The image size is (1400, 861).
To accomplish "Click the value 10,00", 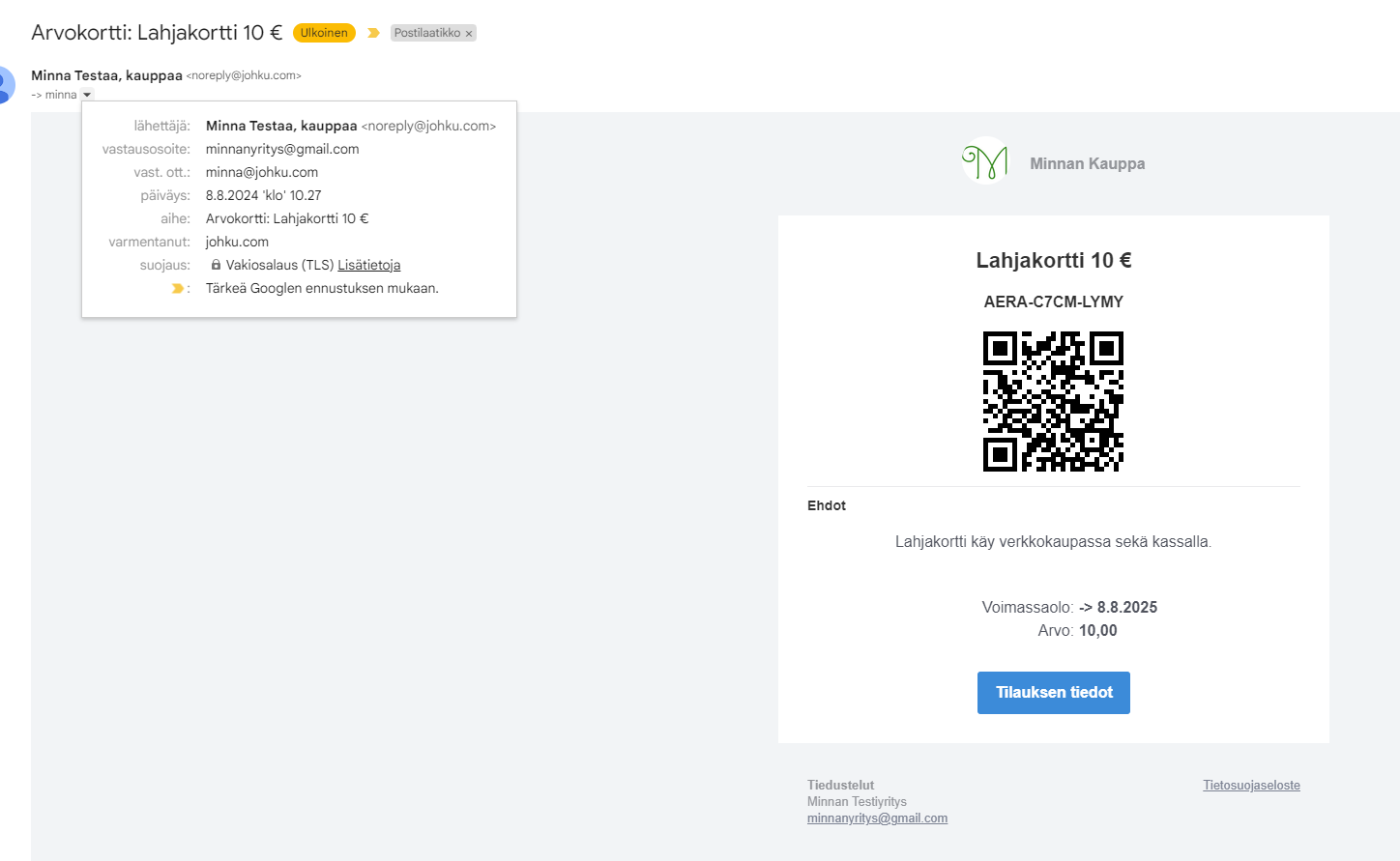I will coord(1098,630).
